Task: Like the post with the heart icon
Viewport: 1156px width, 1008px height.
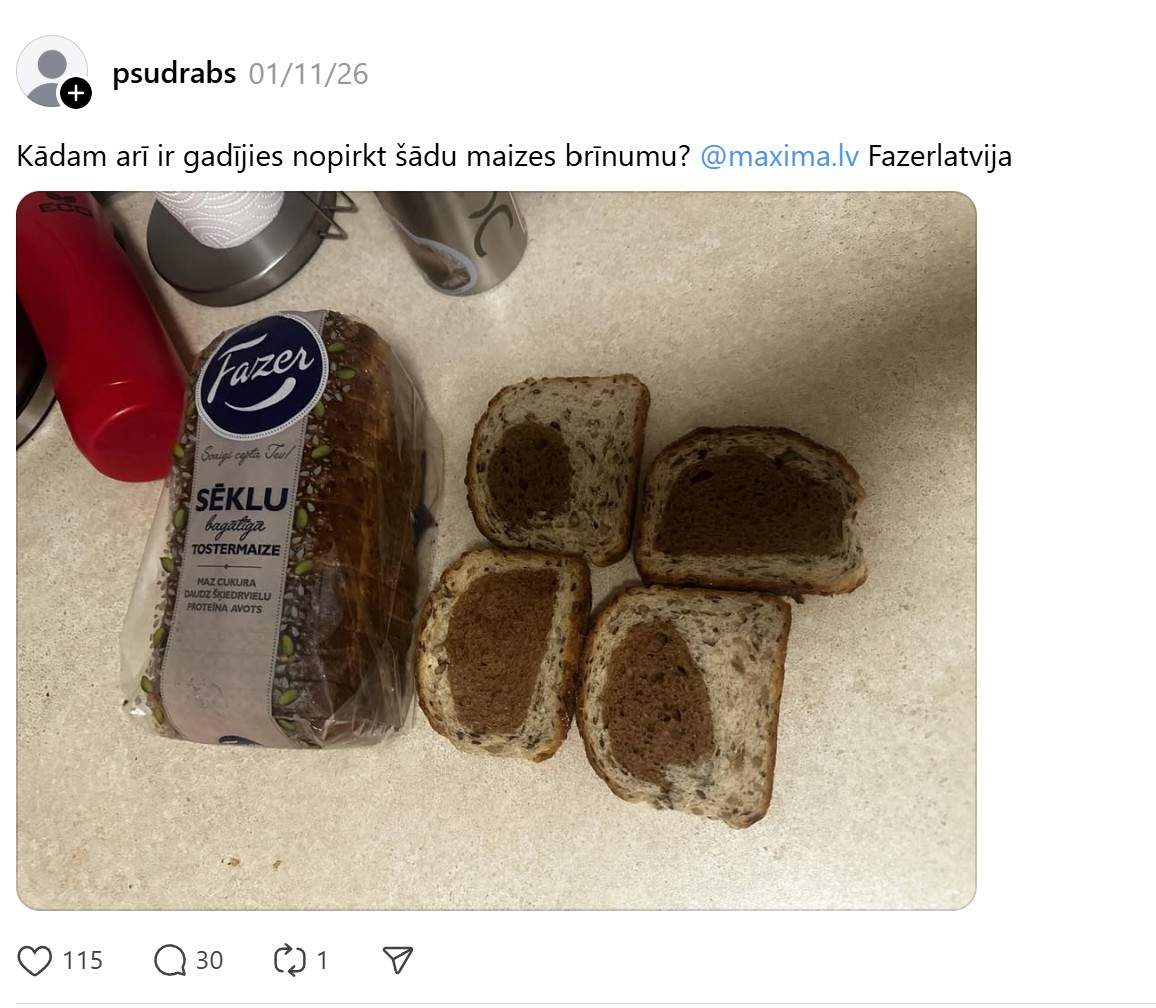Action: (x=35, y=961)
